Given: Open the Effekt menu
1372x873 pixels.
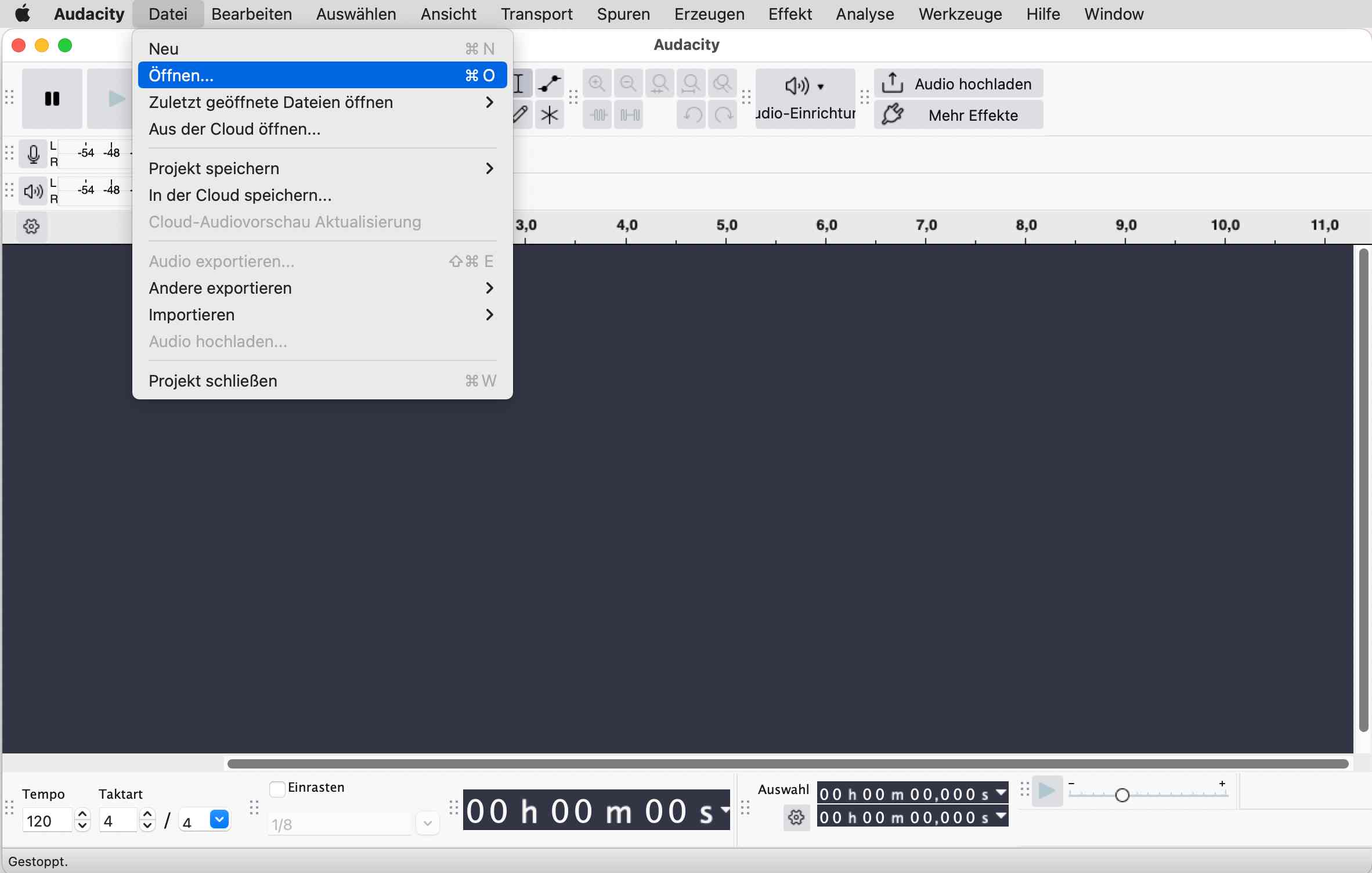Looking at the screenshot, I should 789,14.
